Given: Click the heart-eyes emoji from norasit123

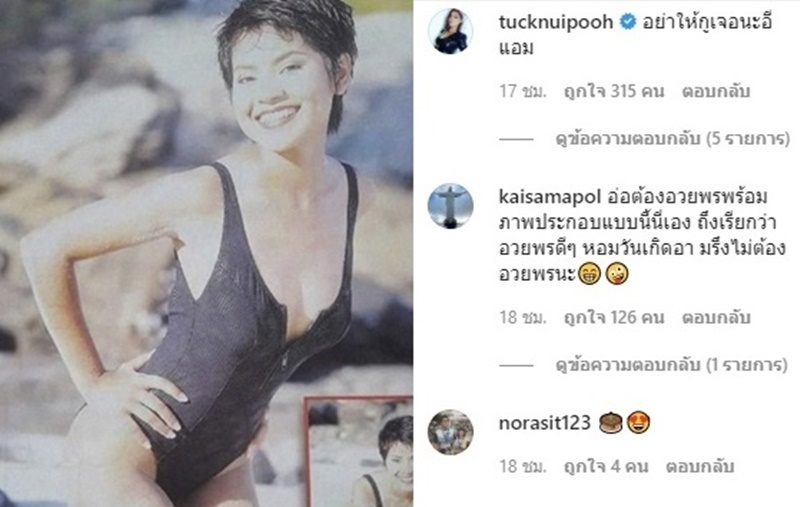Looking at the screenshot, I should [638, 423].
